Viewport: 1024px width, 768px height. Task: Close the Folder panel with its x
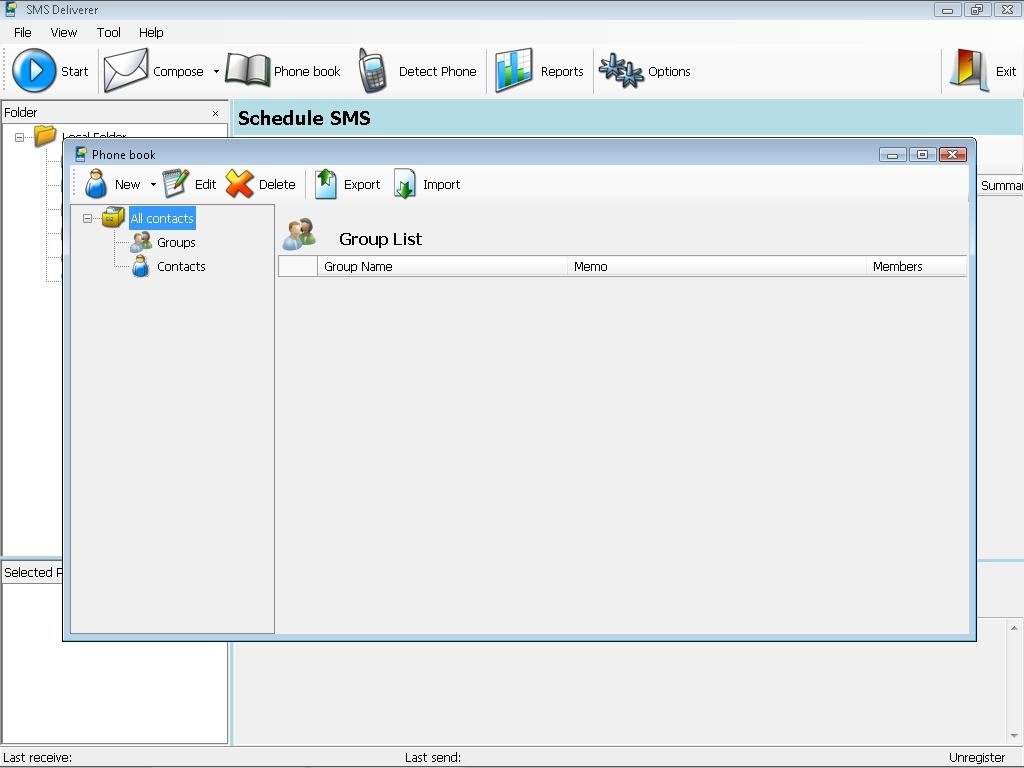click(x=216, y=113)
